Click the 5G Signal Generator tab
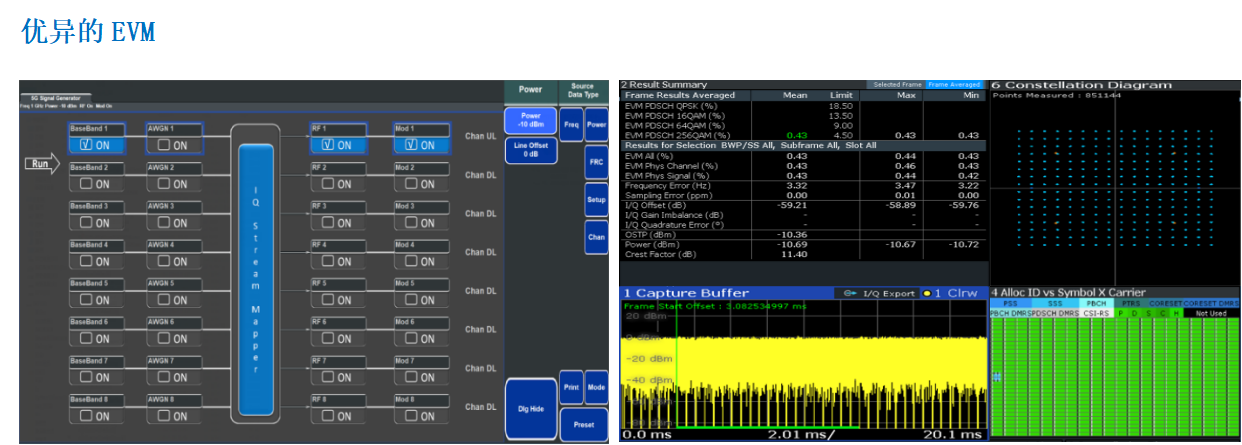1242x445 pixels. (x=55, y=96)
